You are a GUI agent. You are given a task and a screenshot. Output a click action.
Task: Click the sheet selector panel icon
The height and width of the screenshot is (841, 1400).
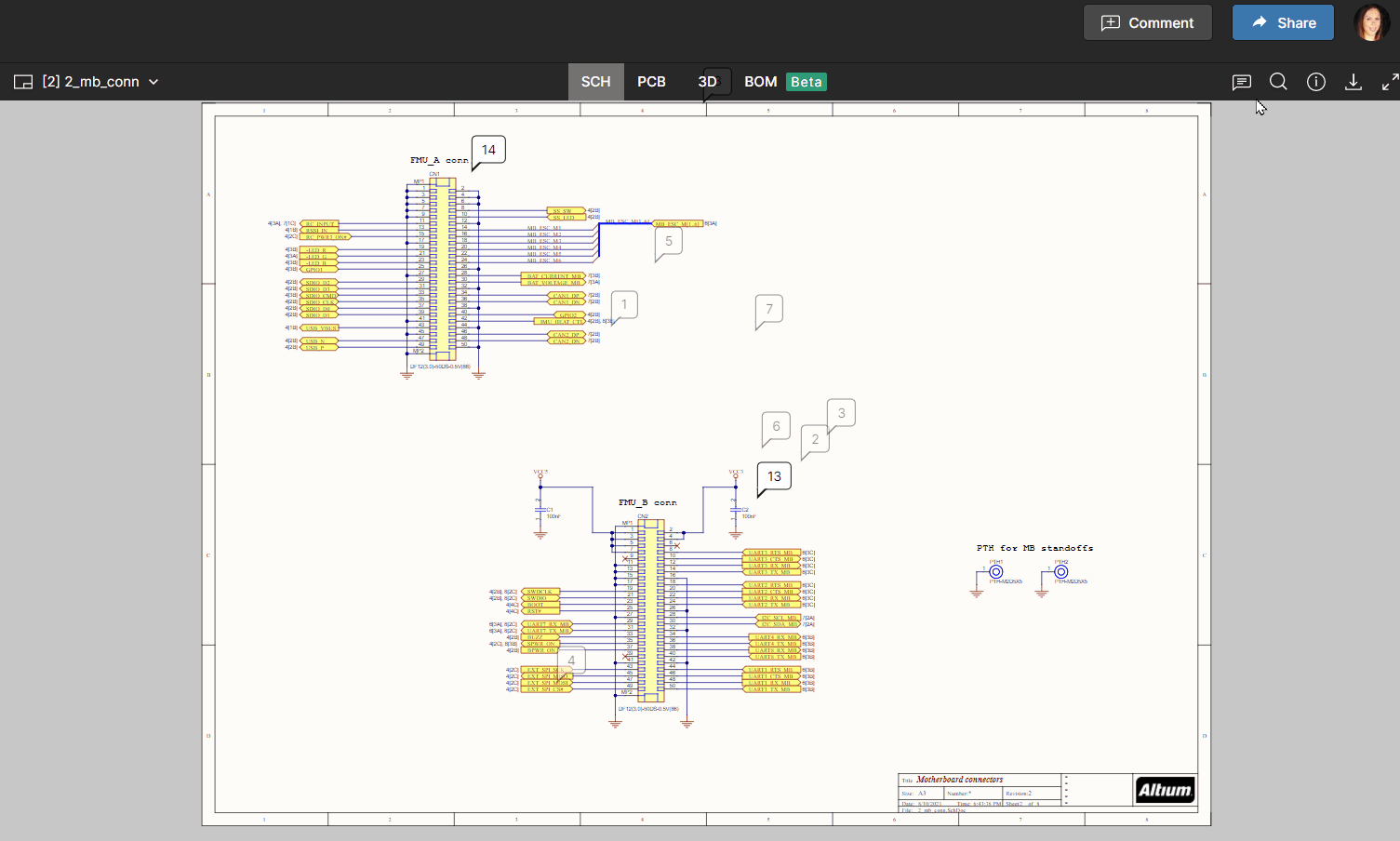[23, 82]
